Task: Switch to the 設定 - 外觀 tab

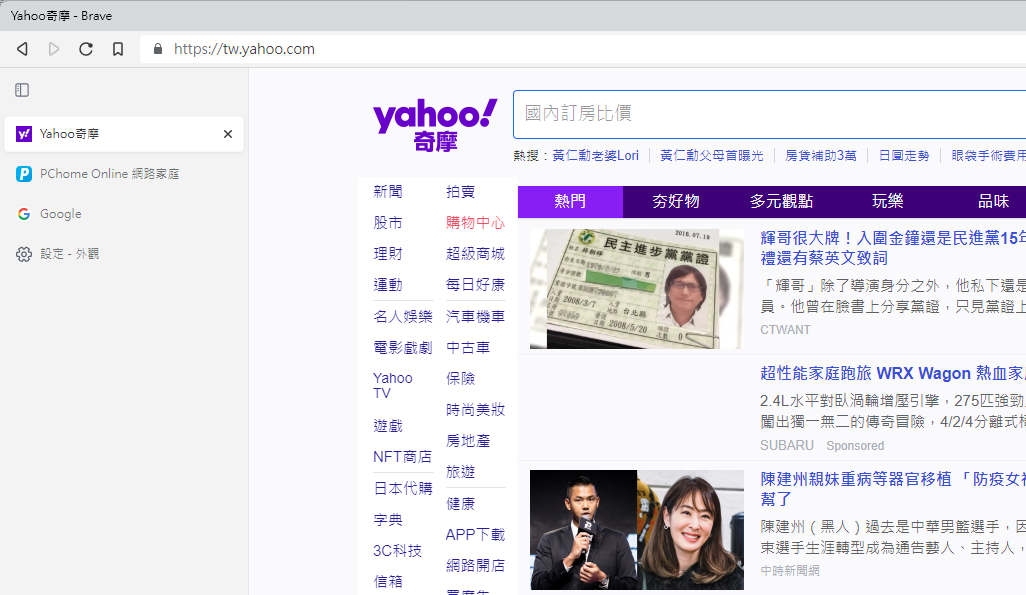Action: click(124, 254)
